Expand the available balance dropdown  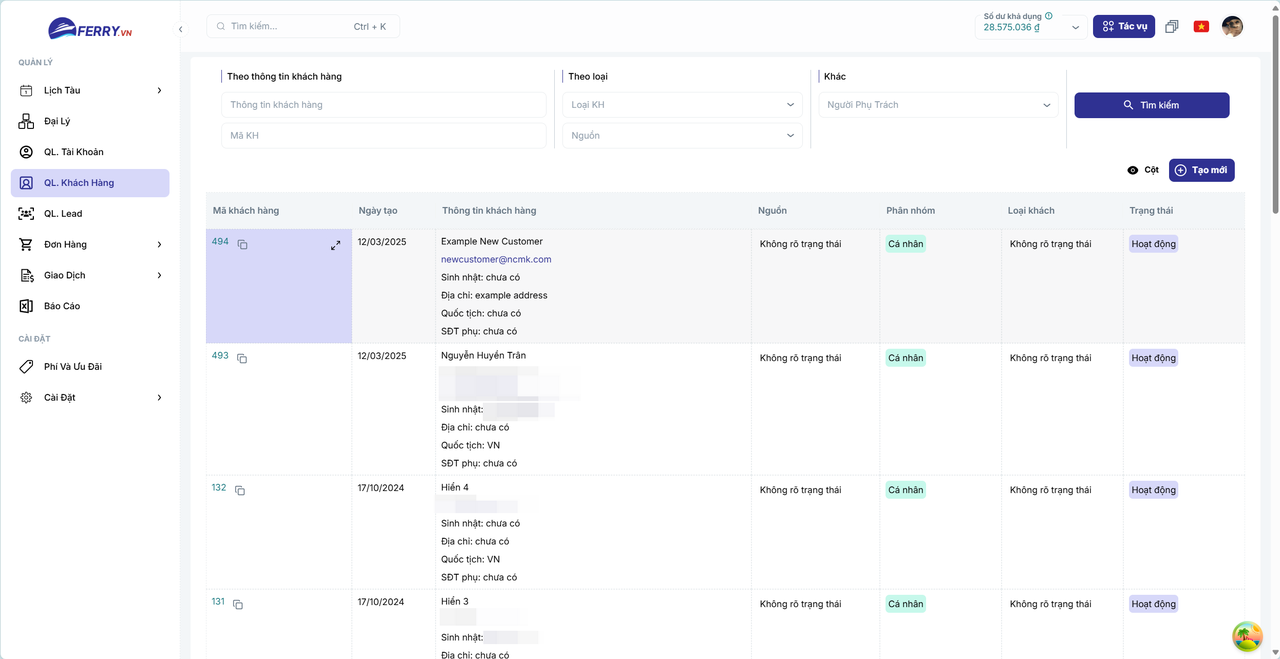coord(1076,27)
